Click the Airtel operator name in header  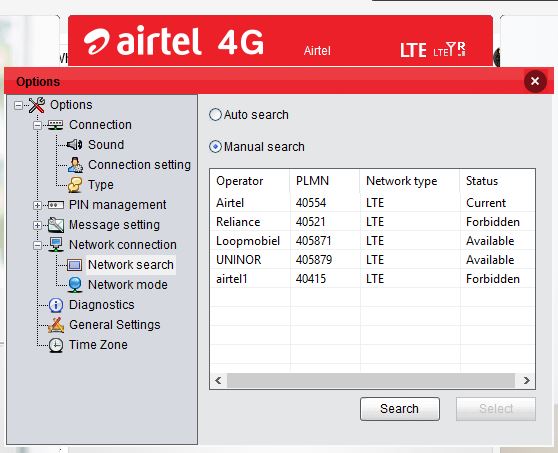317,51
